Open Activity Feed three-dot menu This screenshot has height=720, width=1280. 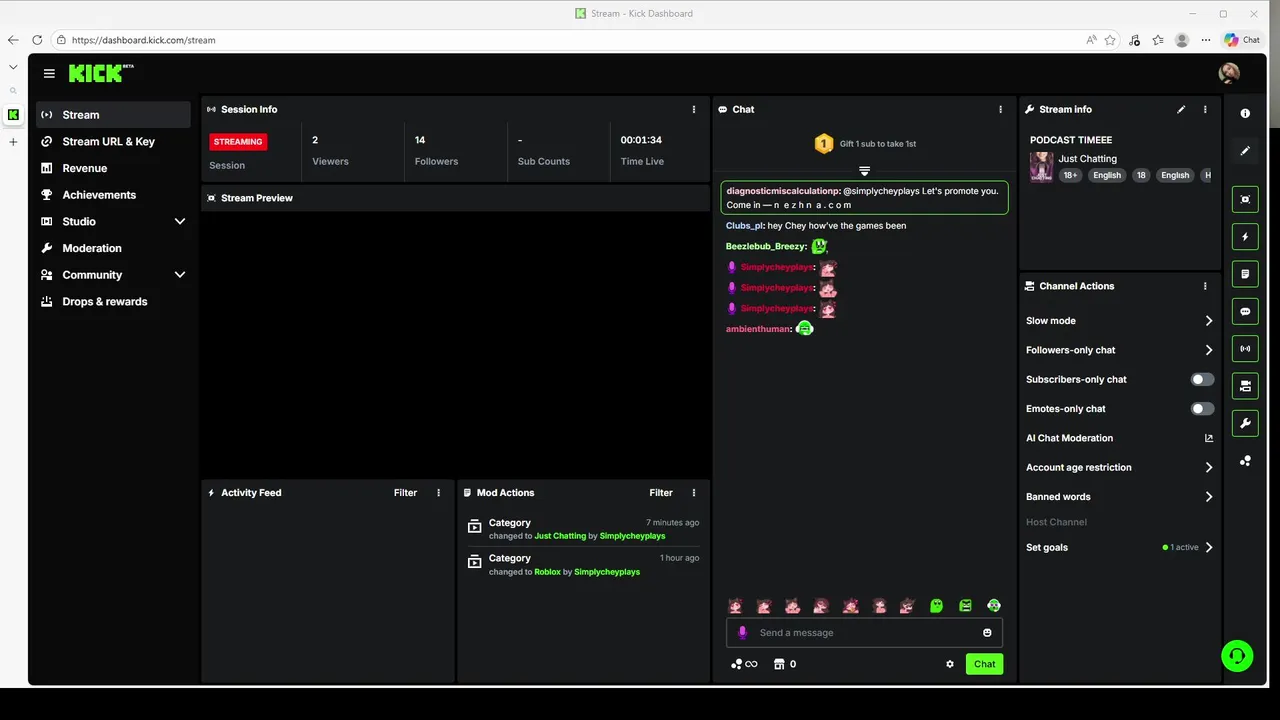438,492
